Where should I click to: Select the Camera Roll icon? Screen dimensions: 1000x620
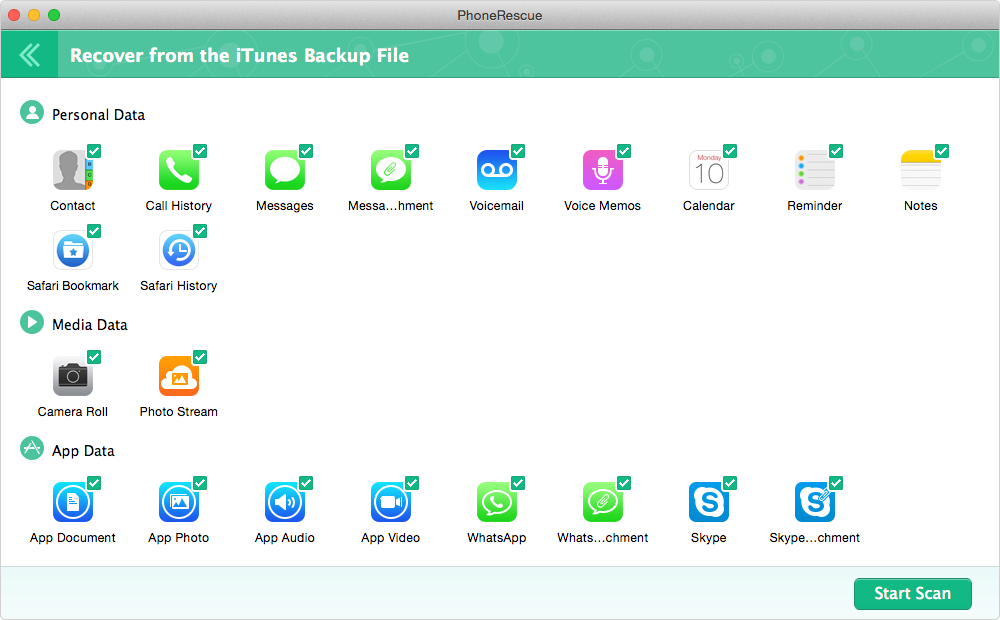[72, 376]
